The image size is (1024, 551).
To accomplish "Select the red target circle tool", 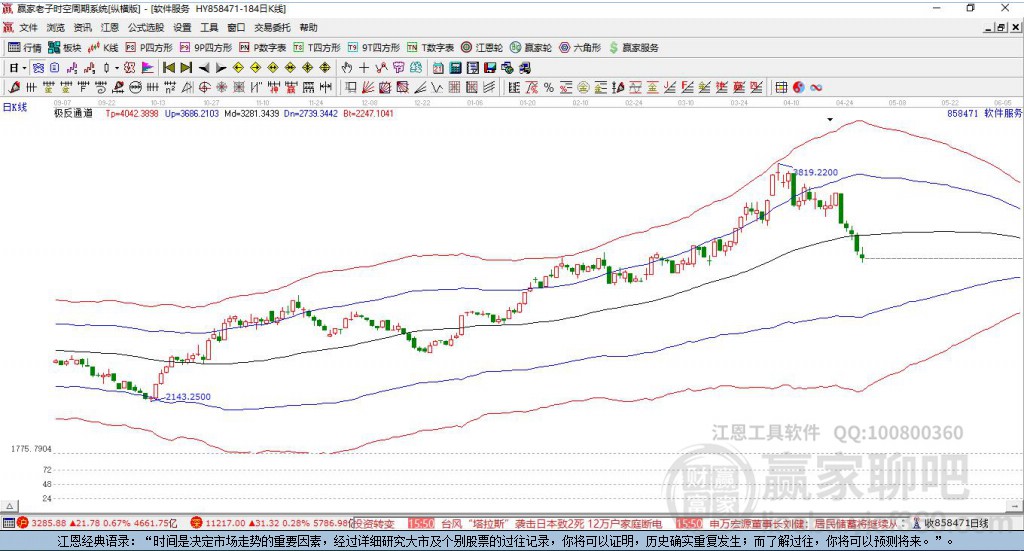I will pos(204,87).
